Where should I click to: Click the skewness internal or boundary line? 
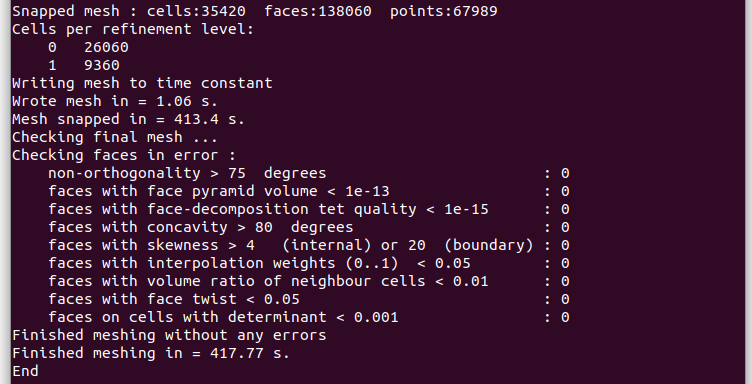(x=308, y=245)
